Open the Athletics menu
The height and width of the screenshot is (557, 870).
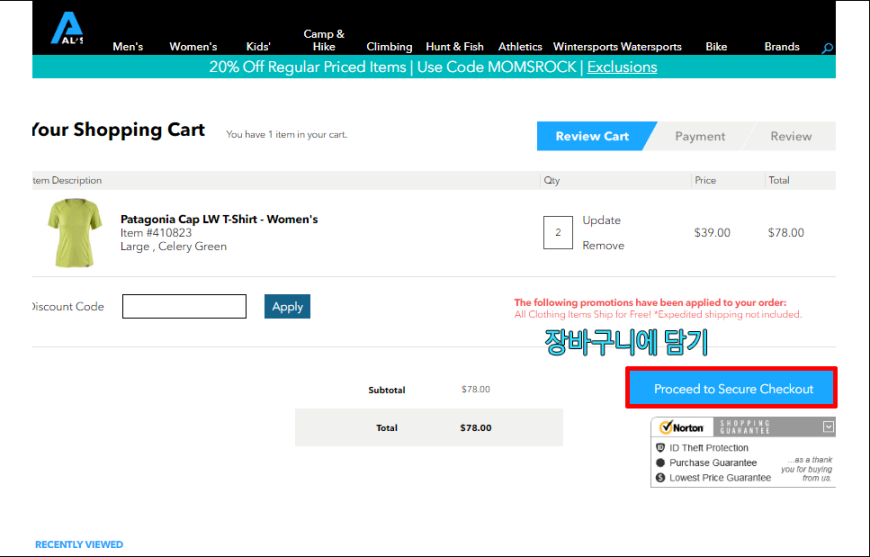coord(520,47)
